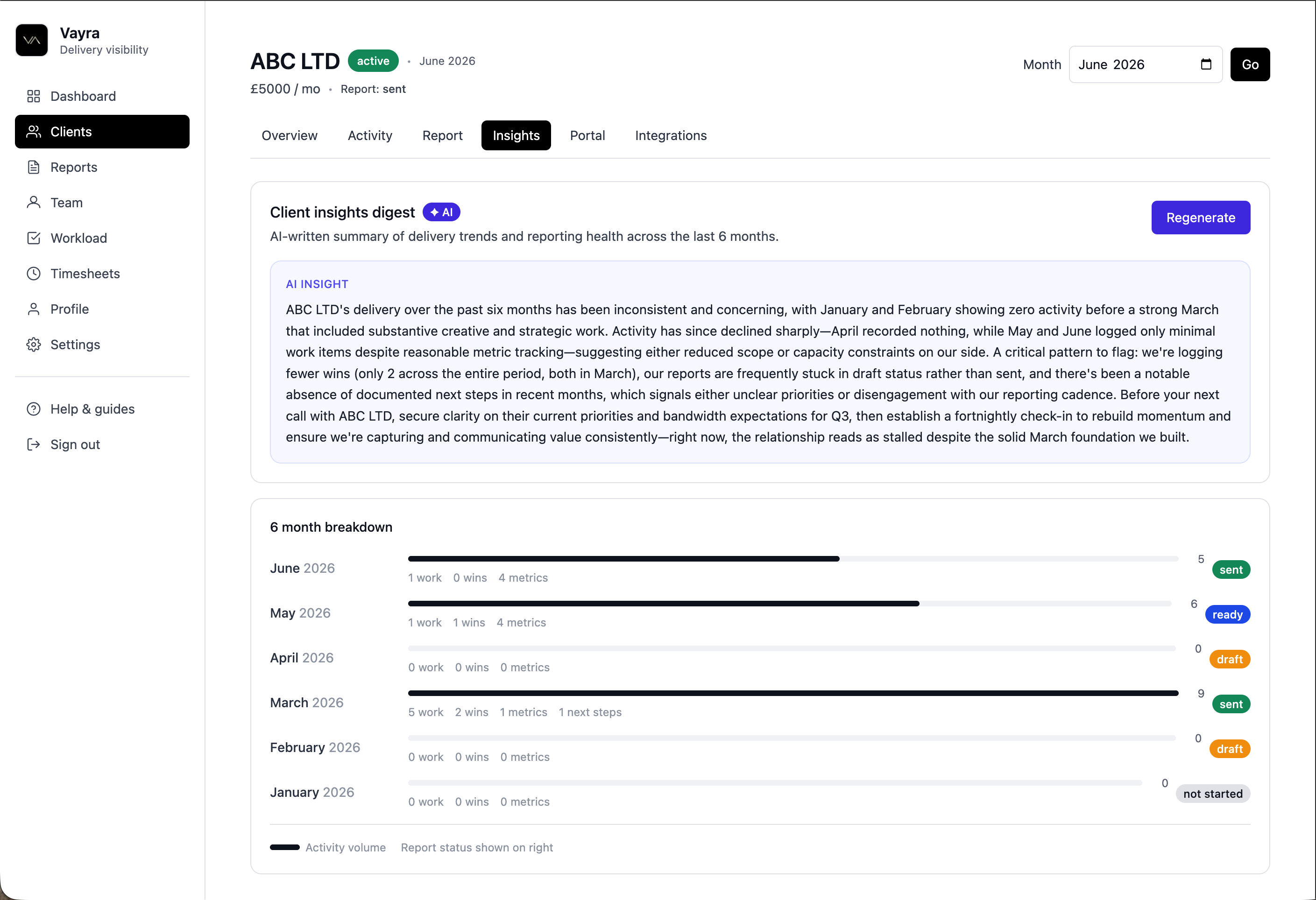The height and width of the screenshot is (900, 1316).
Task: Click '1 wins' in May row
Action: coord(469,623)
